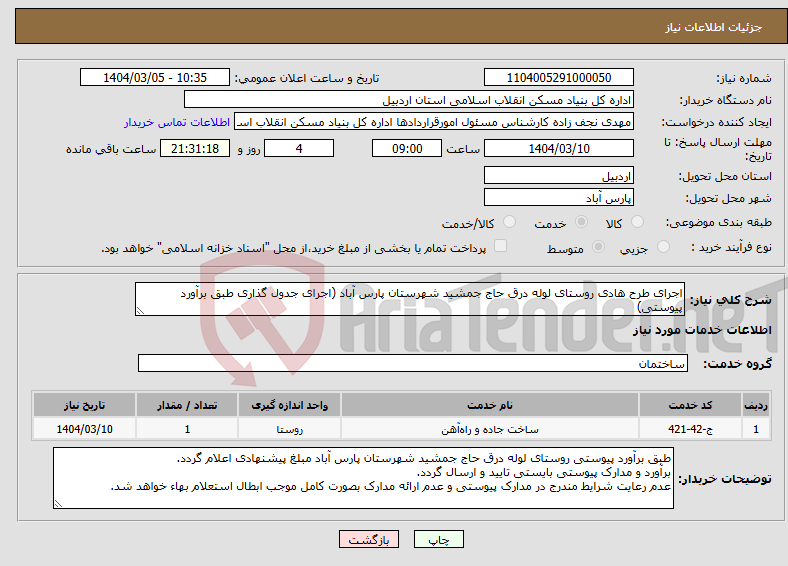Image resolution: width=788 pixels, height=566 pixels.
Task: Click the description textarea resize handle
Action: tap(140, 311)
